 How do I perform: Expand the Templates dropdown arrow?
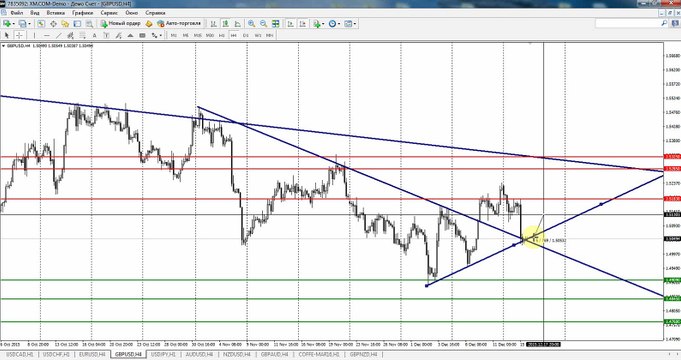355,24
